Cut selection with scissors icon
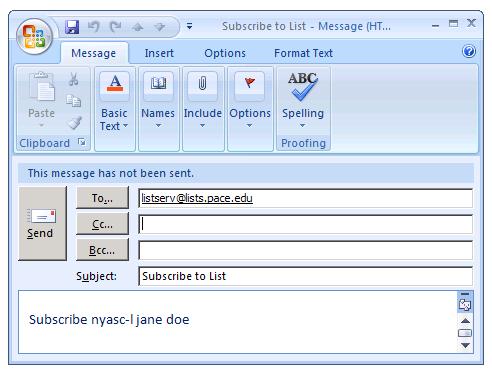This screenshot has height=373, width=492. coord(74,80)
